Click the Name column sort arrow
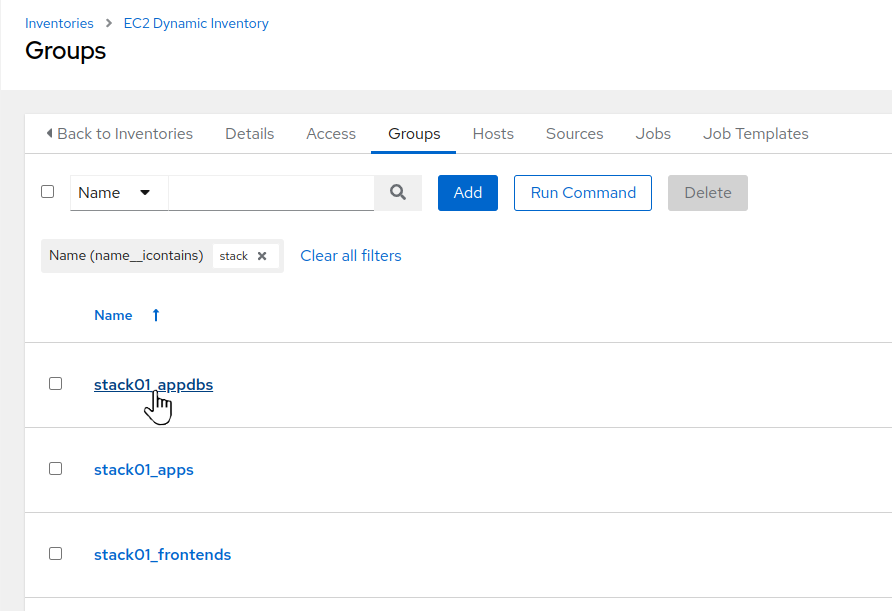Image resolution: width=892 pixels, height=611 pixels. coord(156,315)
